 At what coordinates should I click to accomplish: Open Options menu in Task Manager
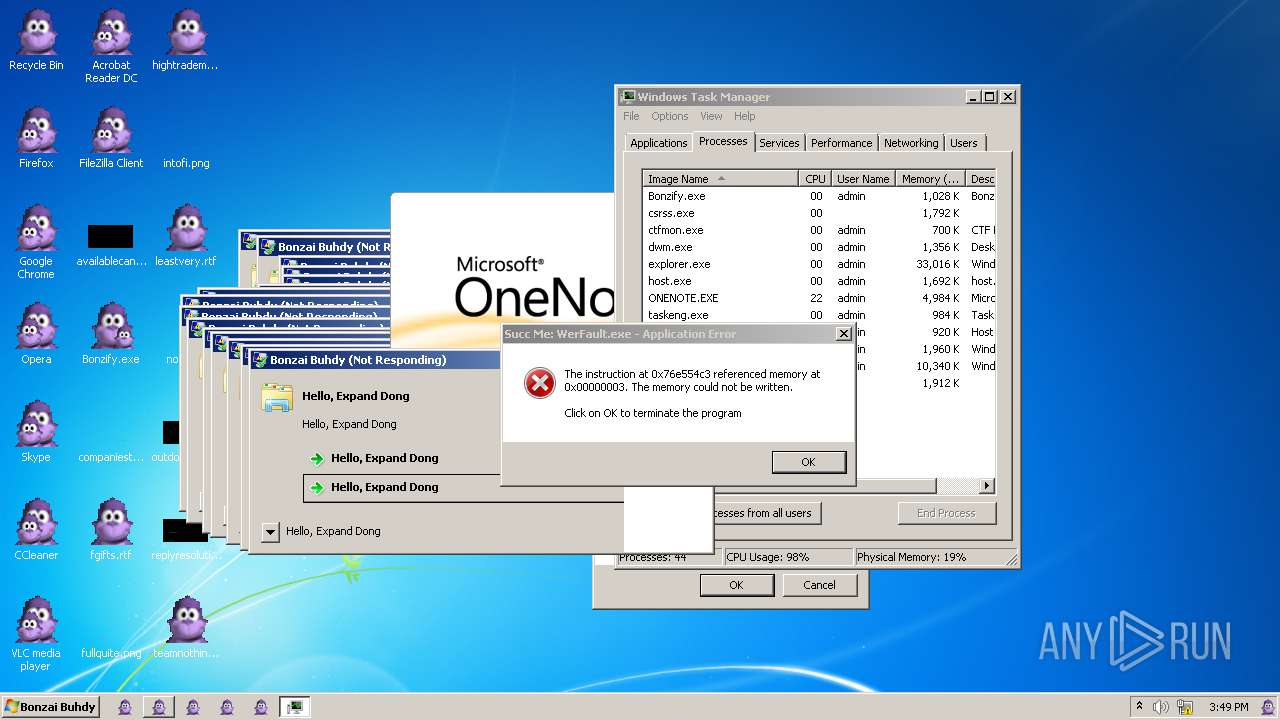tap(670, 117)
